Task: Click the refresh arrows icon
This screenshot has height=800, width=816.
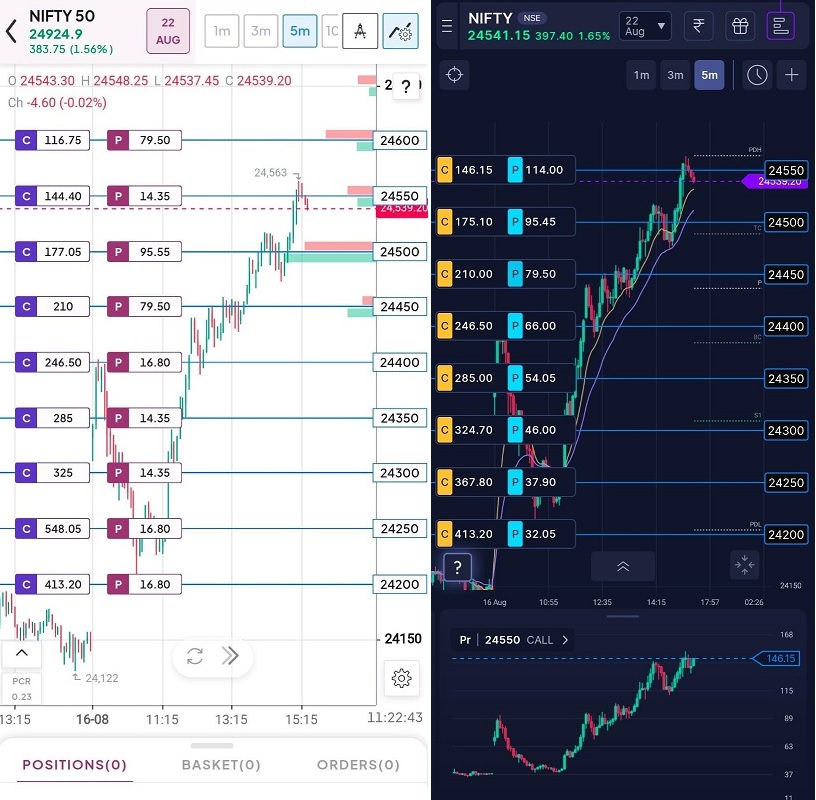Action: (x=195, y=656)
